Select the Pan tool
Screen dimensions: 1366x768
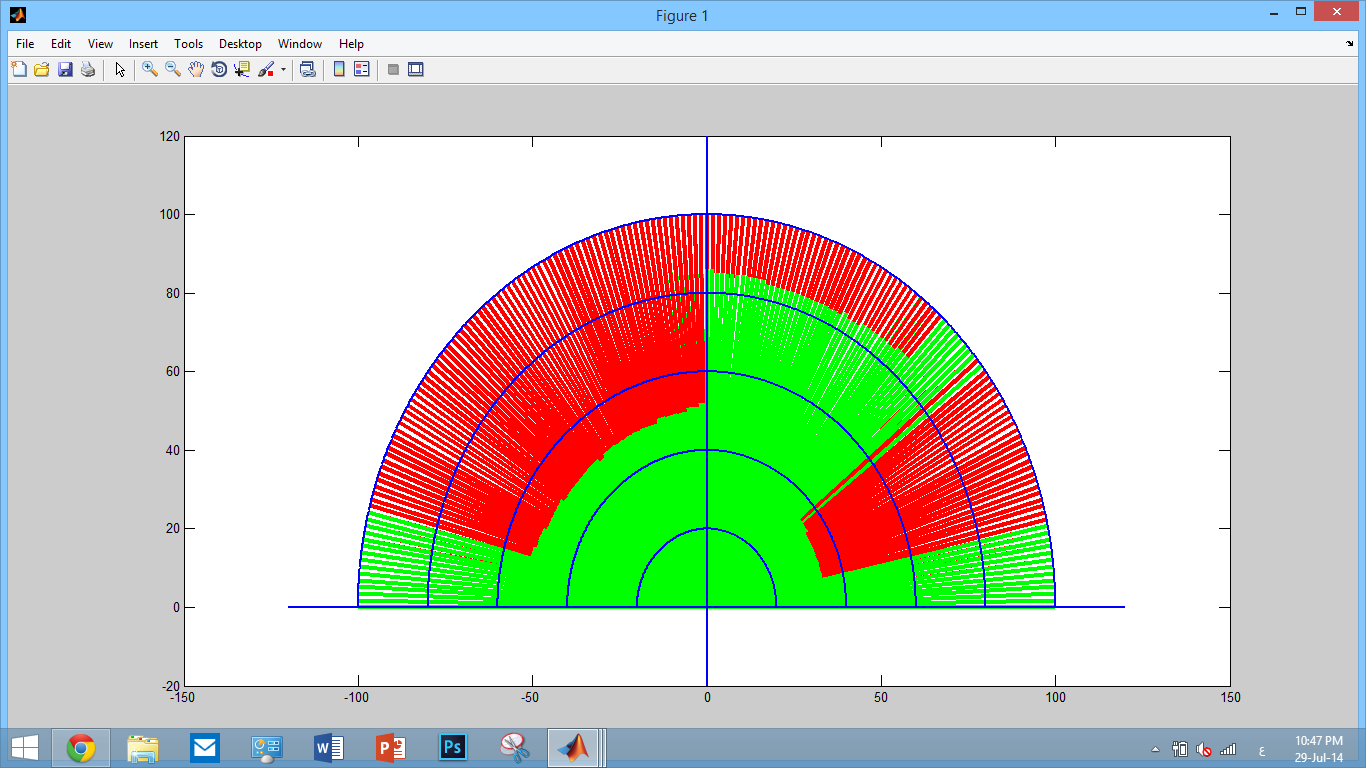tap(194, 70)
